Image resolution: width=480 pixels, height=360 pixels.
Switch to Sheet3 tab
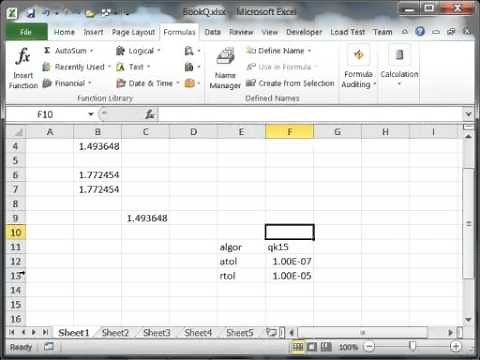[157, 333]
